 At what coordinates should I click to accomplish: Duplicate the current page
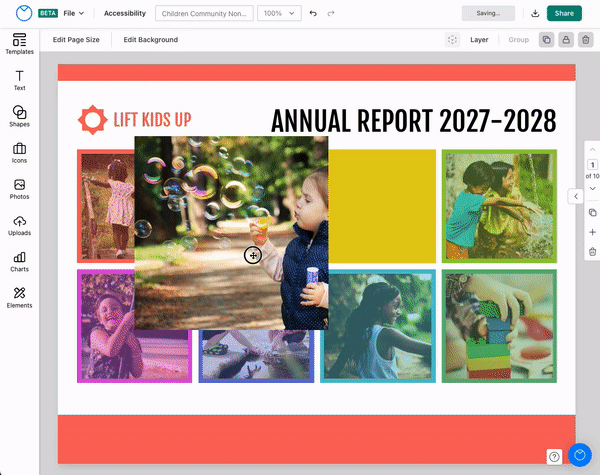[592, 212]
